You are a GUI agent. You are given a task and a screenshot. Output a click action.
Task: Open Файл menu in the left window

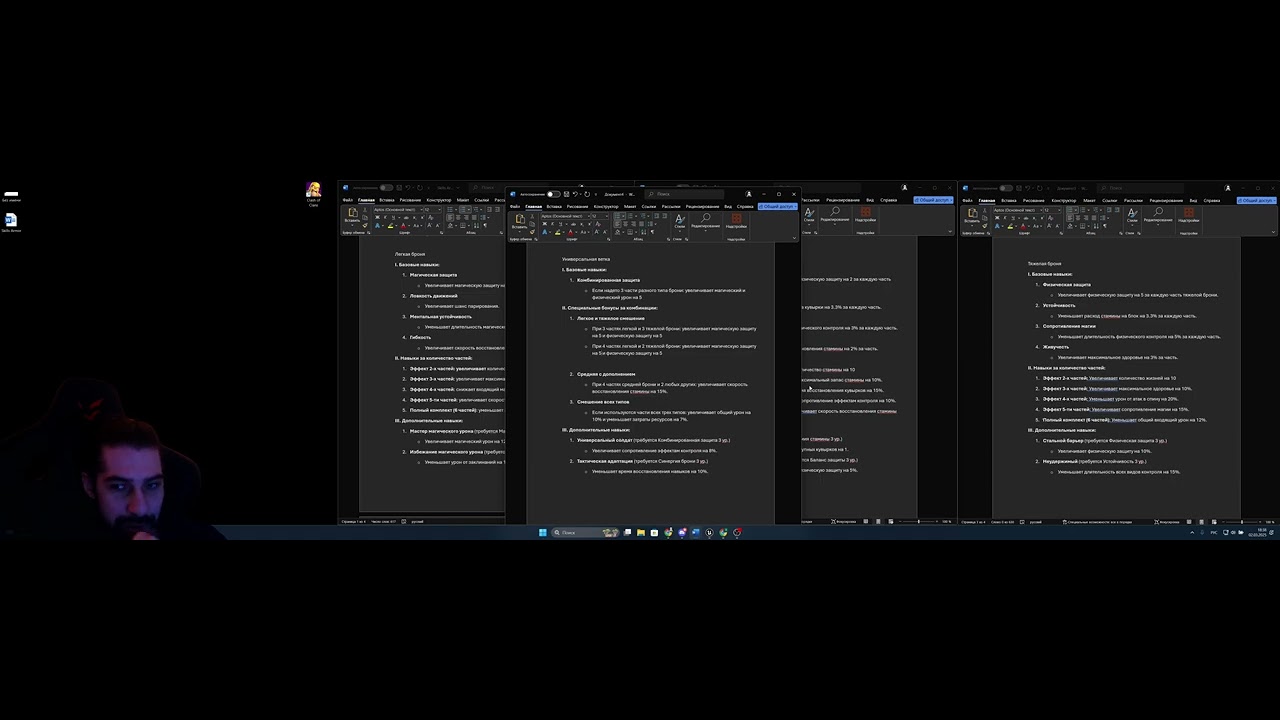pos(348,200)
